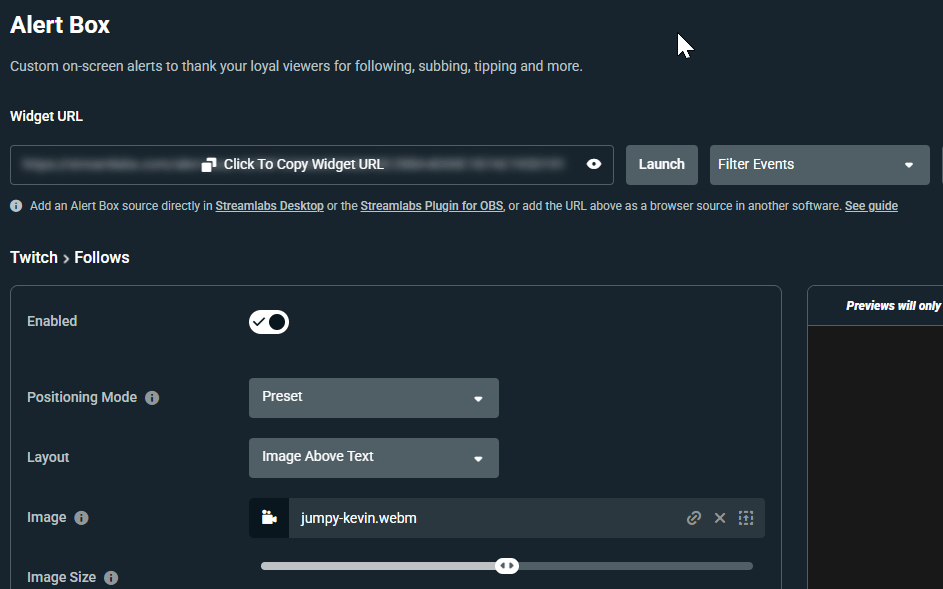Click the Alert Box heading
The height and width of the screenshot is (589, 943).
(x=60, y=25)
